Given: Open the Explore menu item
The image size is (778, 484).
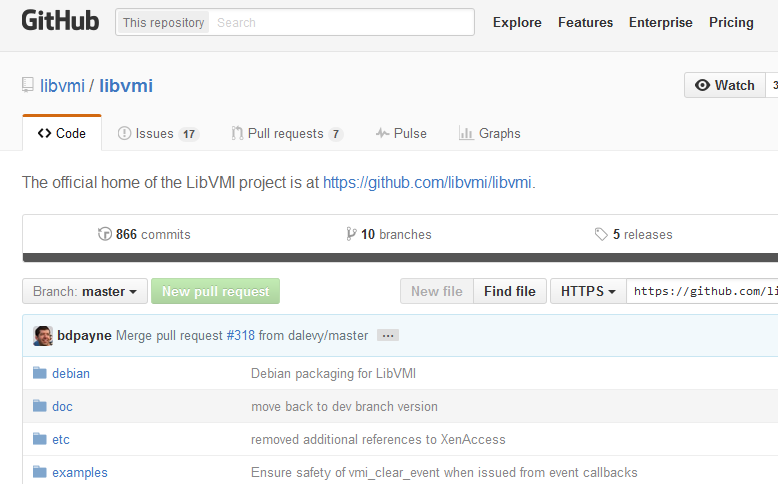Looking at the screenshot, I should click(x=517, y=22).
